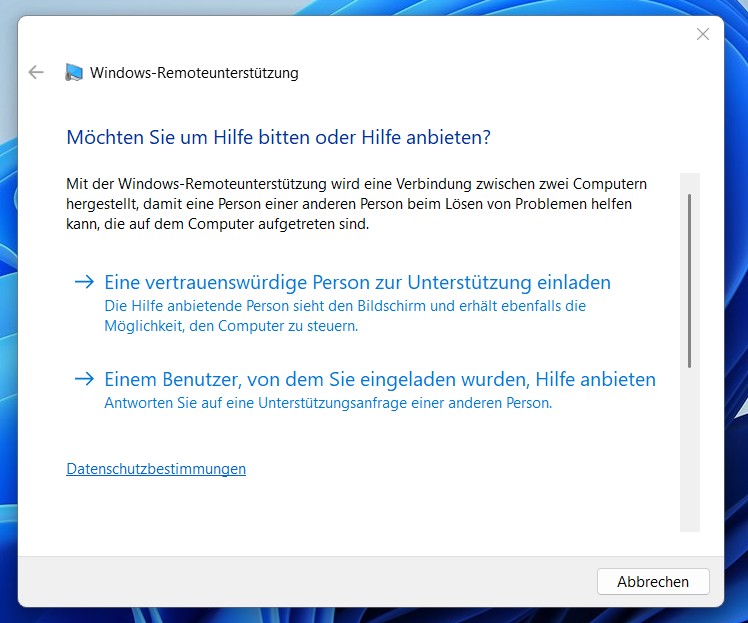Click the Windows-Remoteunterstützung app icon
The width and height of the screenshot is (748, 623).
[x=74, y=72]
